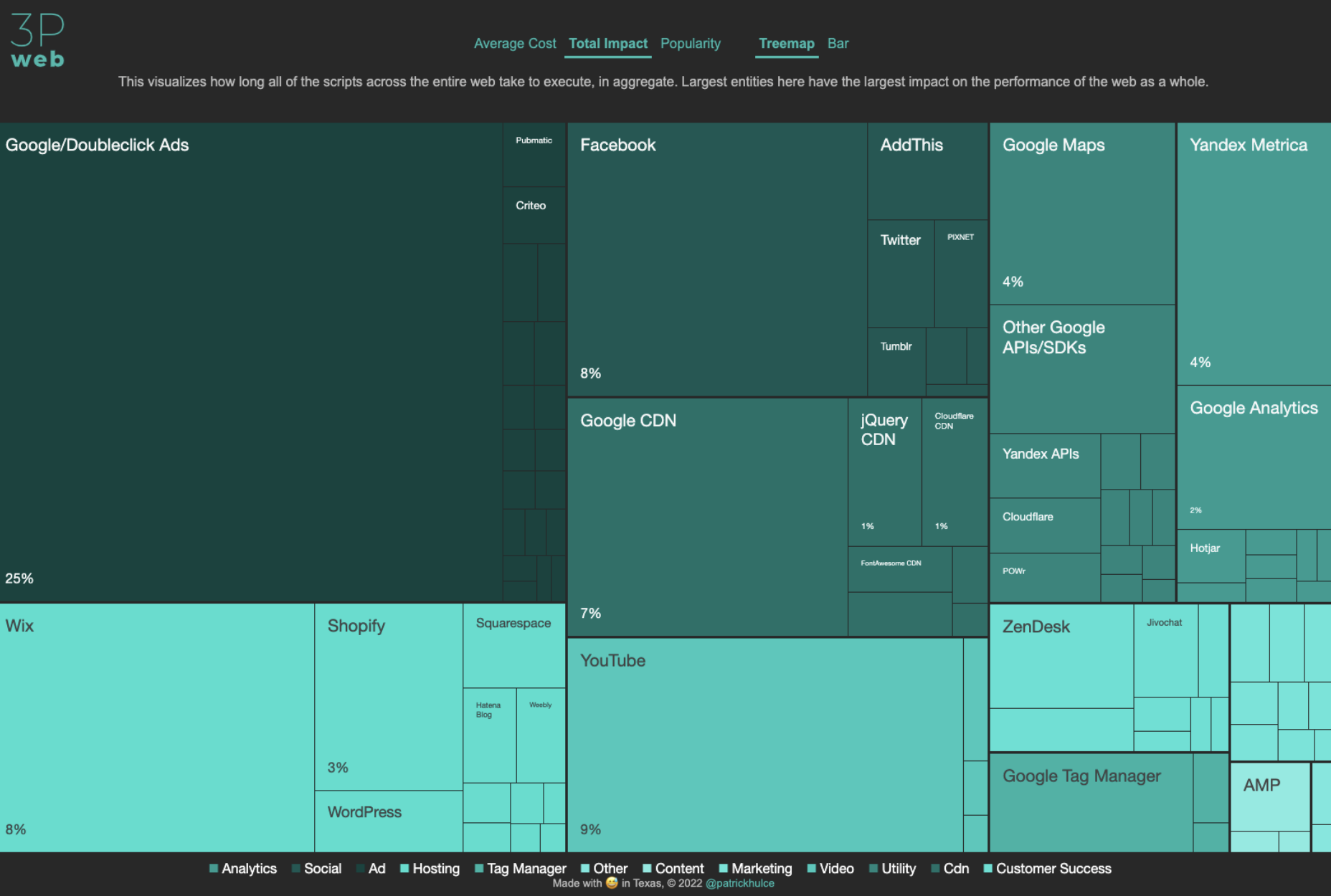Click the Google Analytics treemap block
The width and height of the screenshot is (1331, 896).
point(1254,457)
